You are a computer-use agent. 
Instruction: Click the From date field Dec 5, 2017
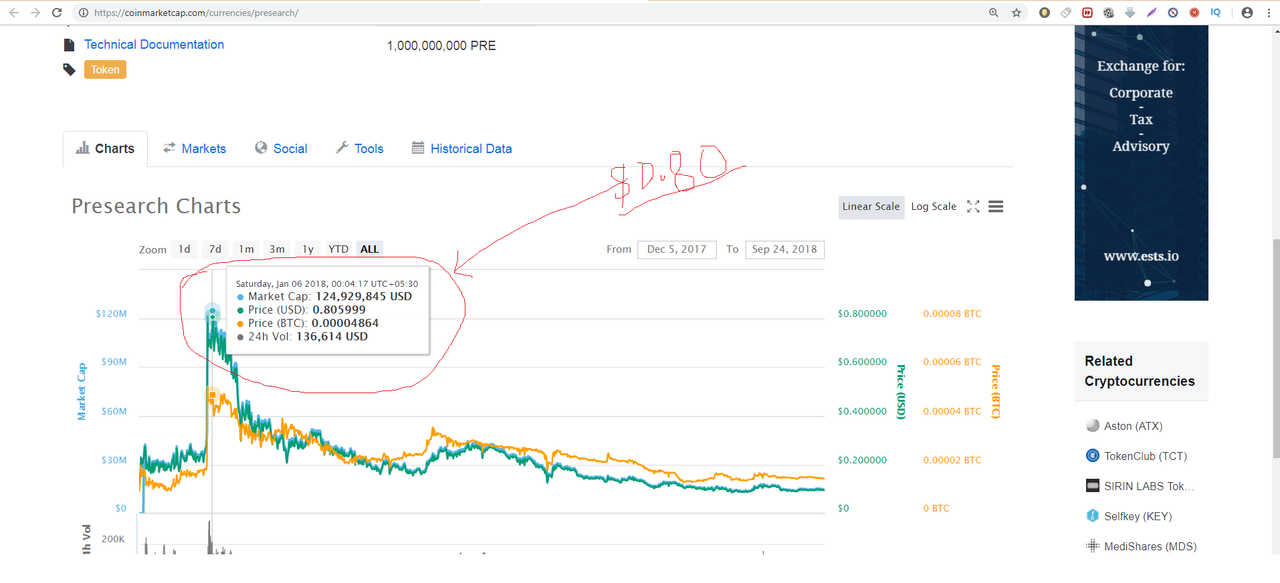677,249
